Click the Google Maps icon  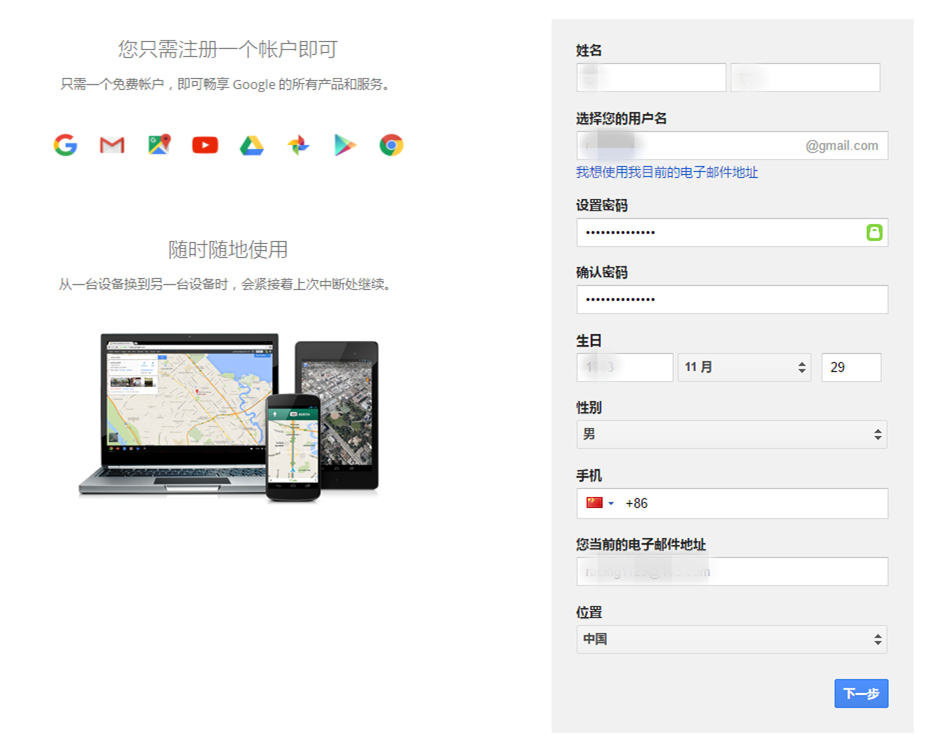pos(159,145)
